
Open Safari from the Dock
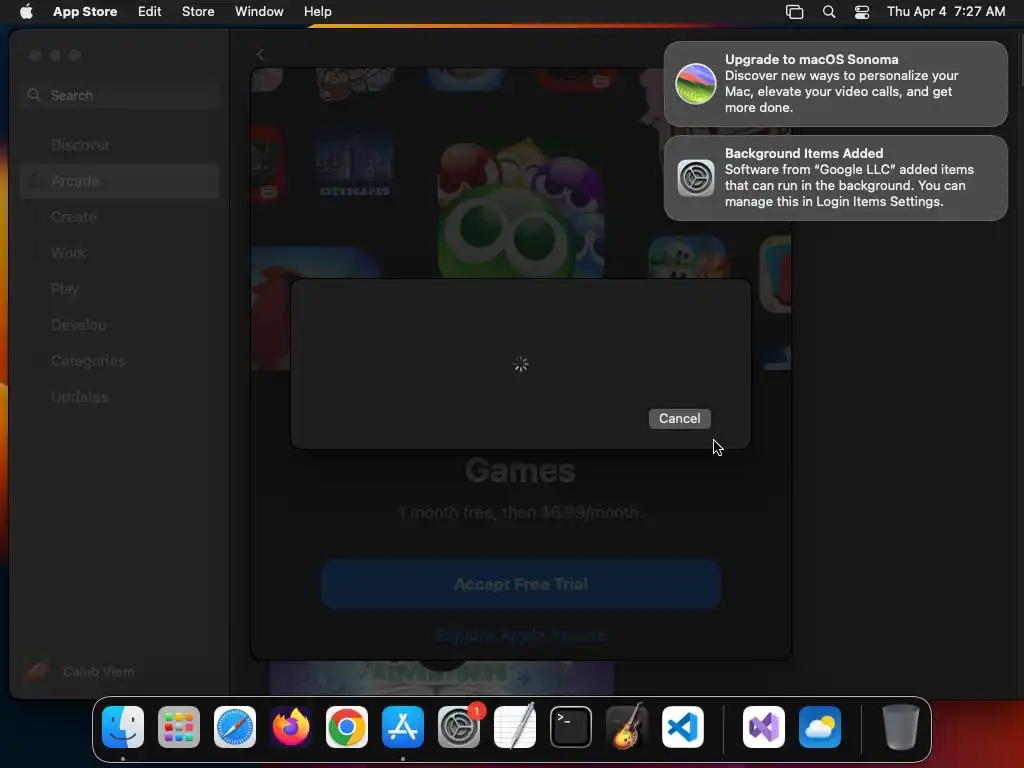[x=235, y=727]
